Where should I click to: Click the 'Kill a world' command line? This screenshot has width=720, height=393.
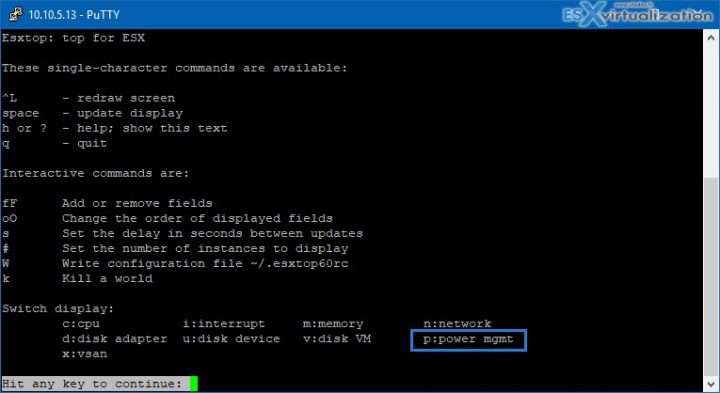point(77,279)
